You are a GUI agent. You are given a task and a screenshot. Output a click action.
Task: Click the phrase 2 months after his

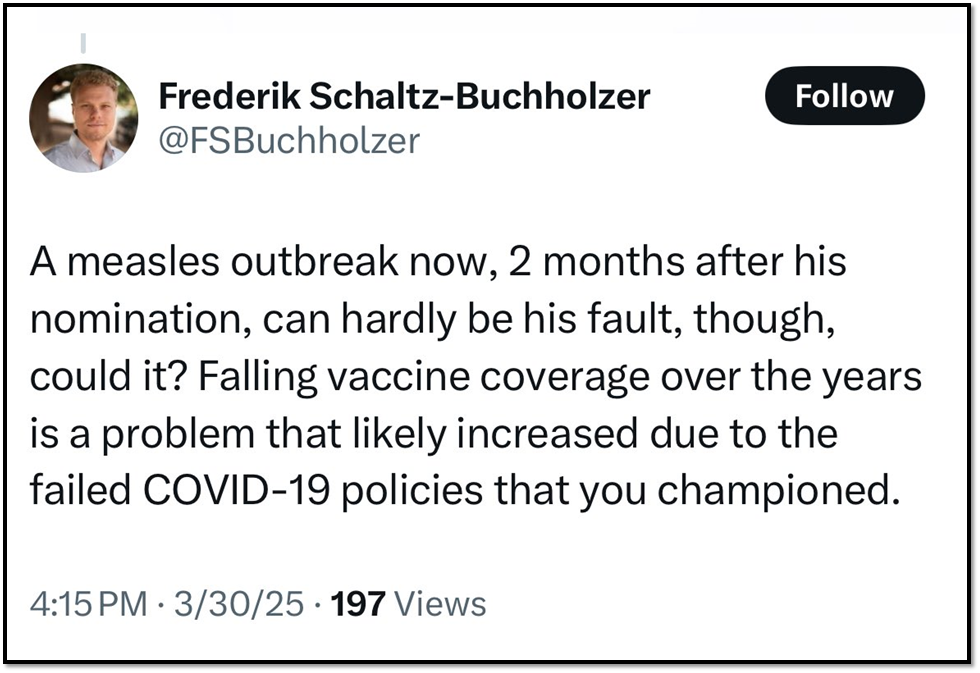coord(678,261)
